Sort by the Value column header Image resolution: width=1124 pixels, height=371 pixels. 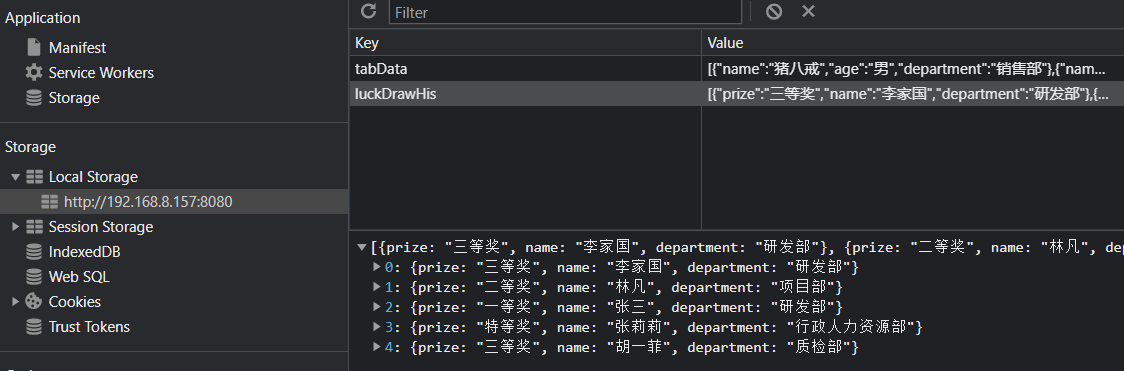tap(913, 43)
